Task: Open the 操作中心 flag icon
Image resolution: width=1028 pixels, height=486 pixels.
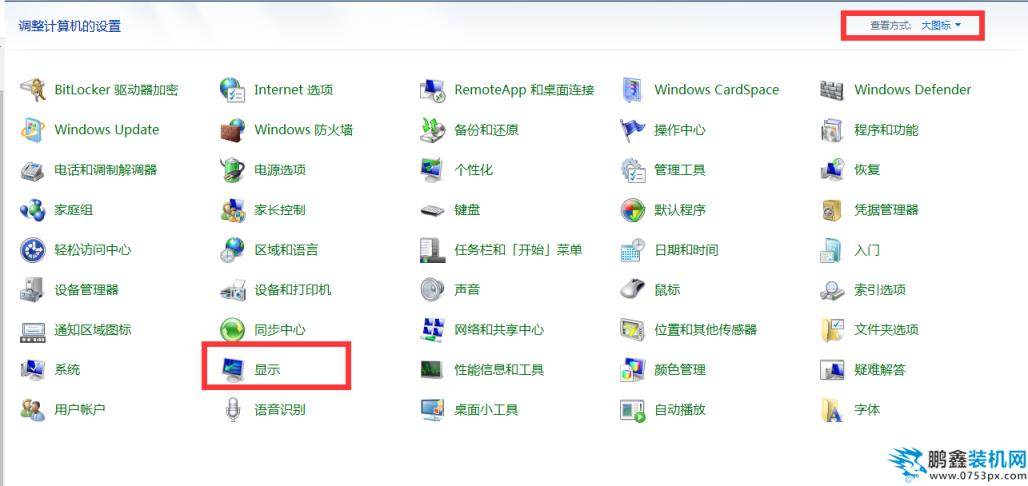Action: [632, 130]
